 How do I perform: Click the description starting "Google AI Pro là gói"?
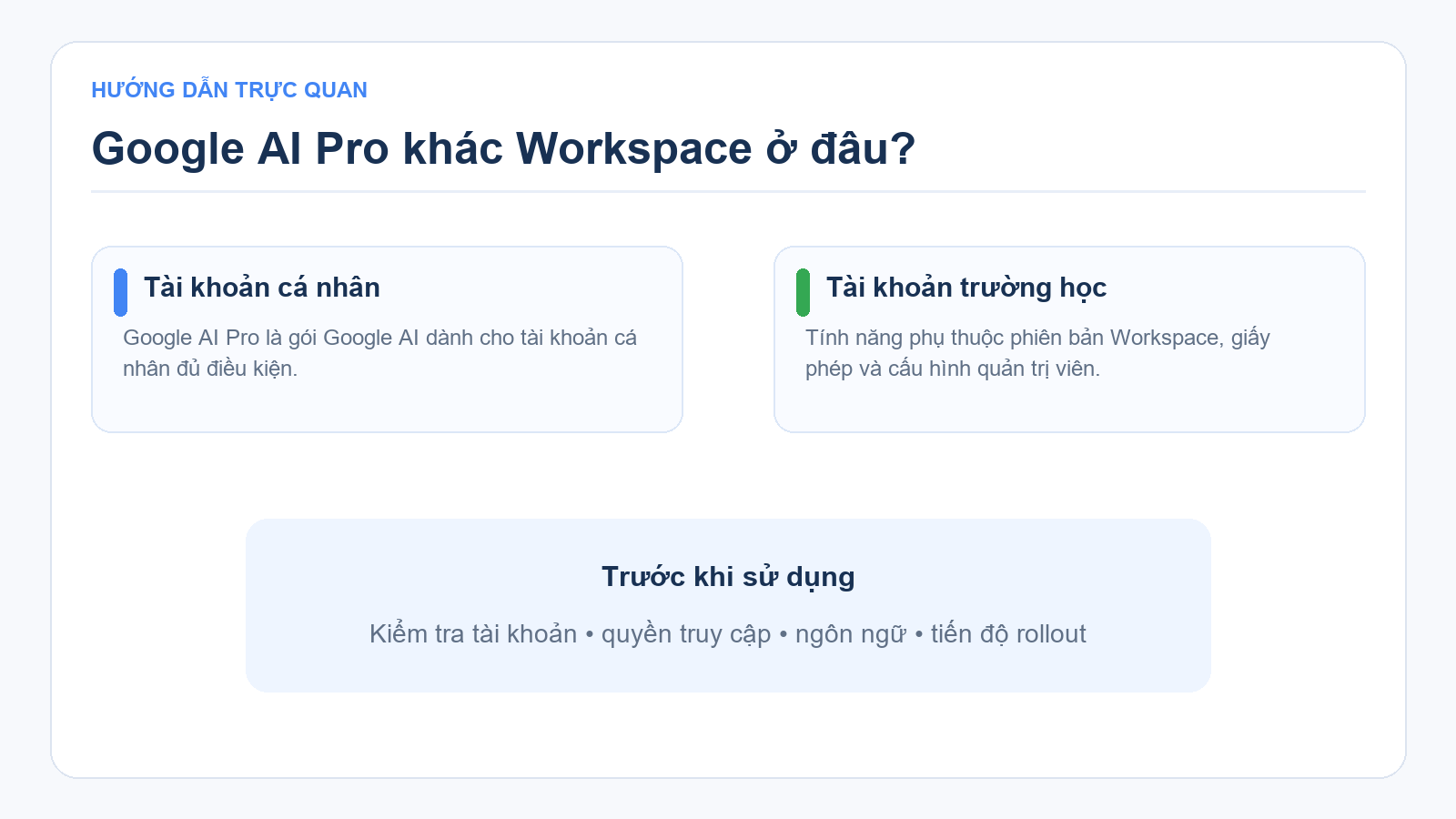(x=380, y=353)
